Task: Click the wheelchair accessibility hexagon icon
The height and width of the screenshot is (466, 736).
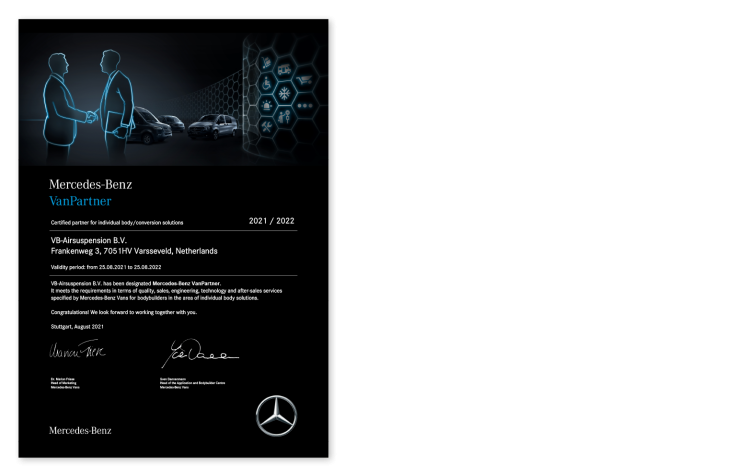Action: 267,84
